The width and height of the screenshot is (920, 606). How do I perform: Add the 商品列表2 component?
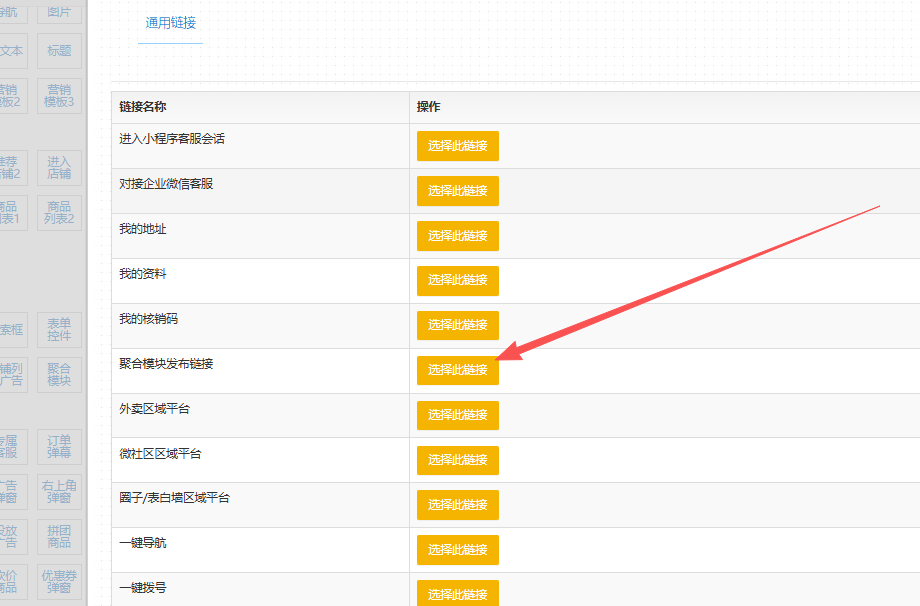[59, 212]
